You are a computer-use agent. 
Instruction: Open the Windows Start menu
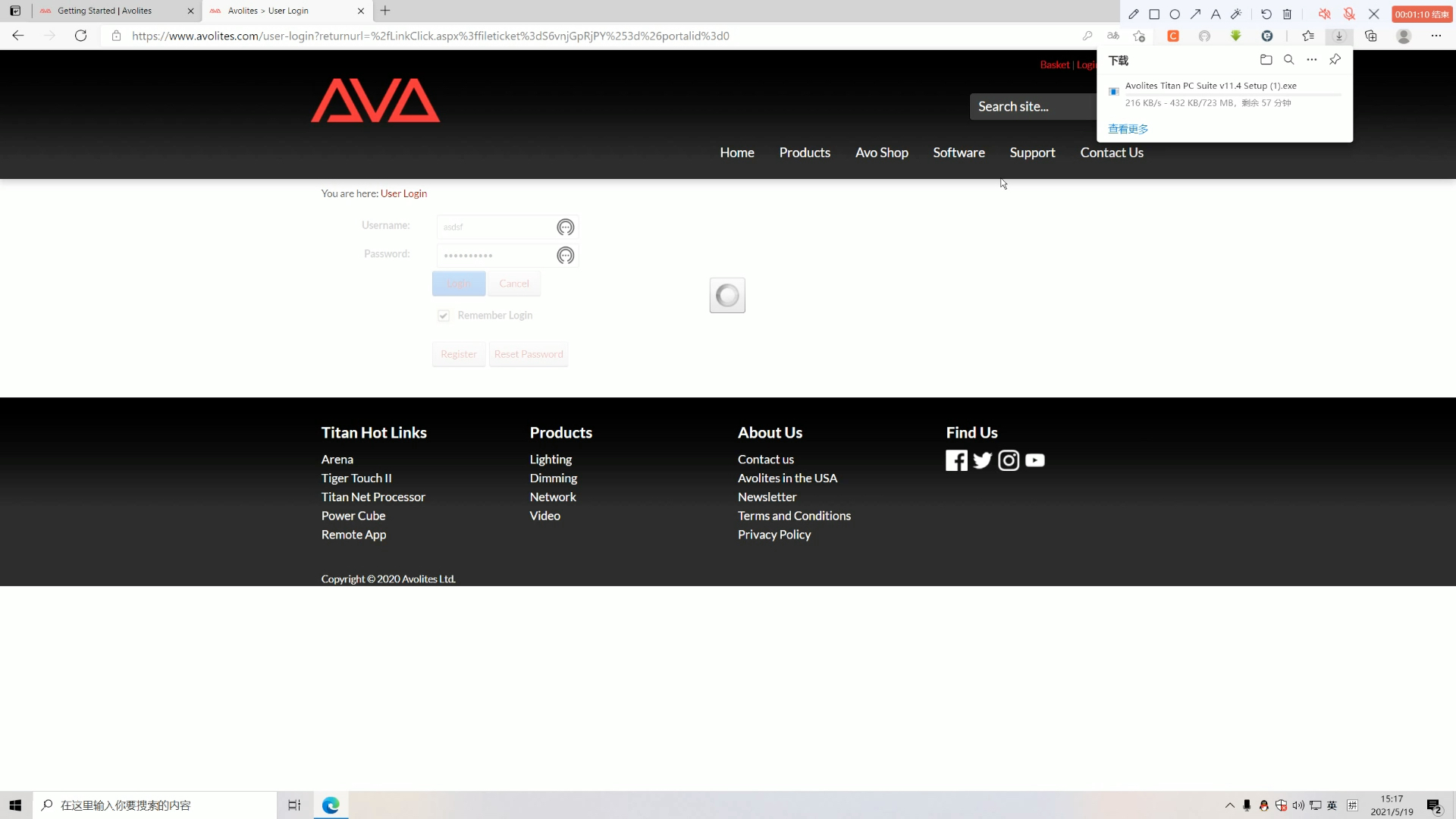click(x=15, y=805)
